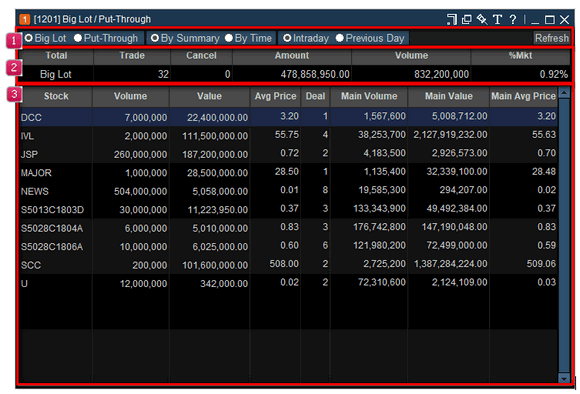Click main value 32,339,100.00
This screenshot has width=580, height=394.
pyautogui.click(x=457, y=172)
